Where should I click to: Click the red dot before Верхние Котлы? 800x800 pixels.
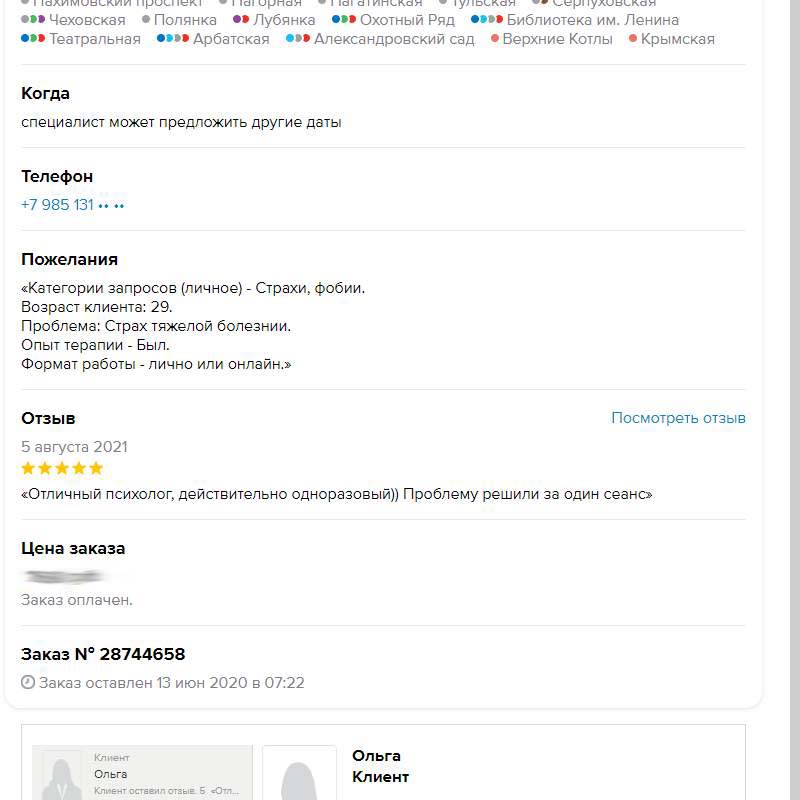496,39
